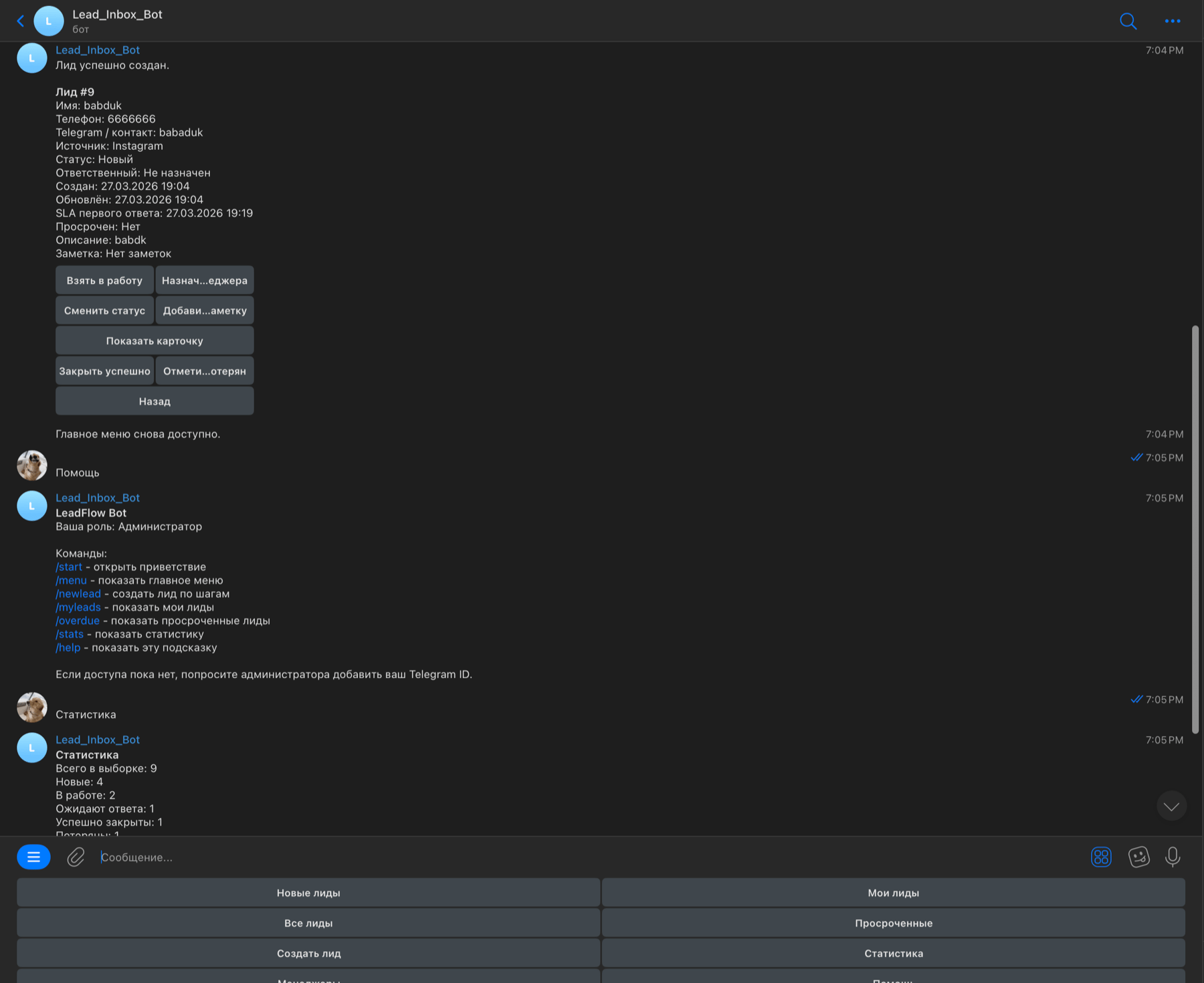
Task: Click the chat vertical scrollbar
Action: [1195, 528]
